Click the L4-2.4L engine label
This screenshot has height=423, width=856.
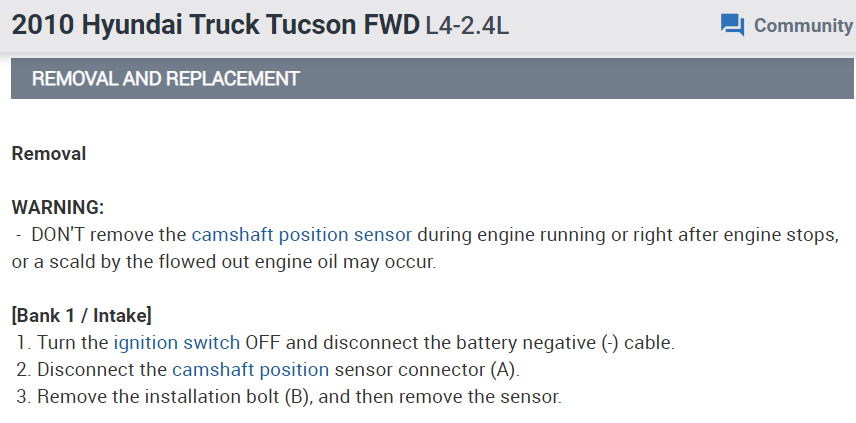point(467,25)
